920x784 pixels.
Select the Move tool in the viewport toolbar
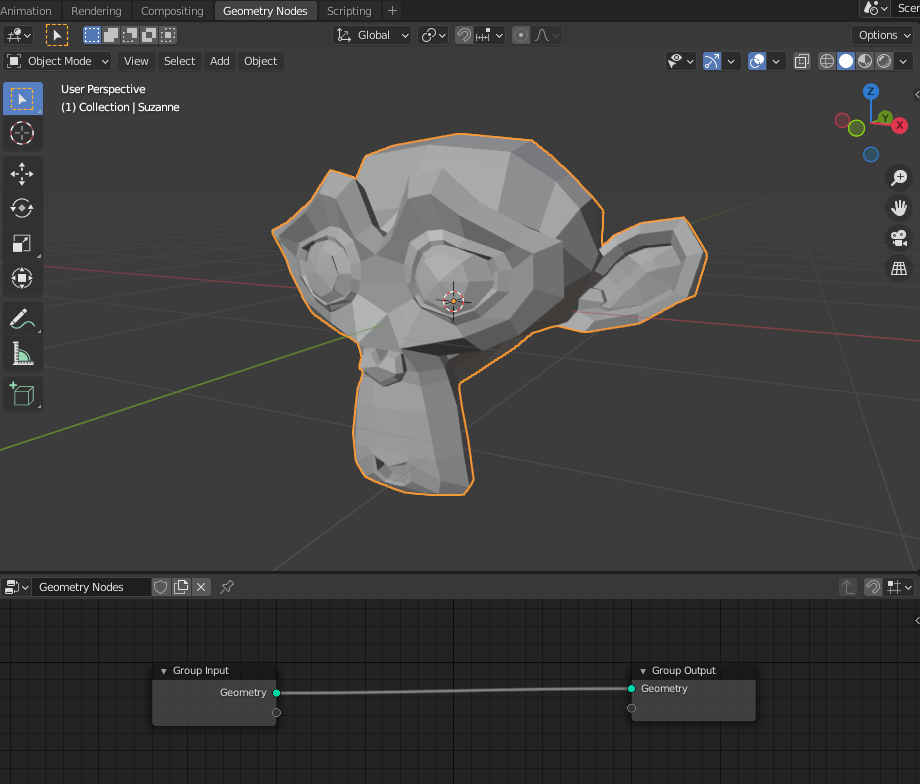pyautogui.click(x=22, y=173)
